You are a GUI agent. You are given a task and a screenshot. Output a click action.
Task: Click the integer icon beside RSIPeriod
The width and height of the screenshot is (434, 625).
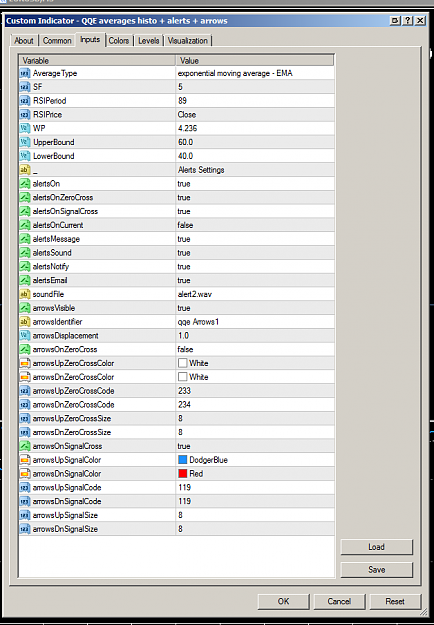(25, 101)
